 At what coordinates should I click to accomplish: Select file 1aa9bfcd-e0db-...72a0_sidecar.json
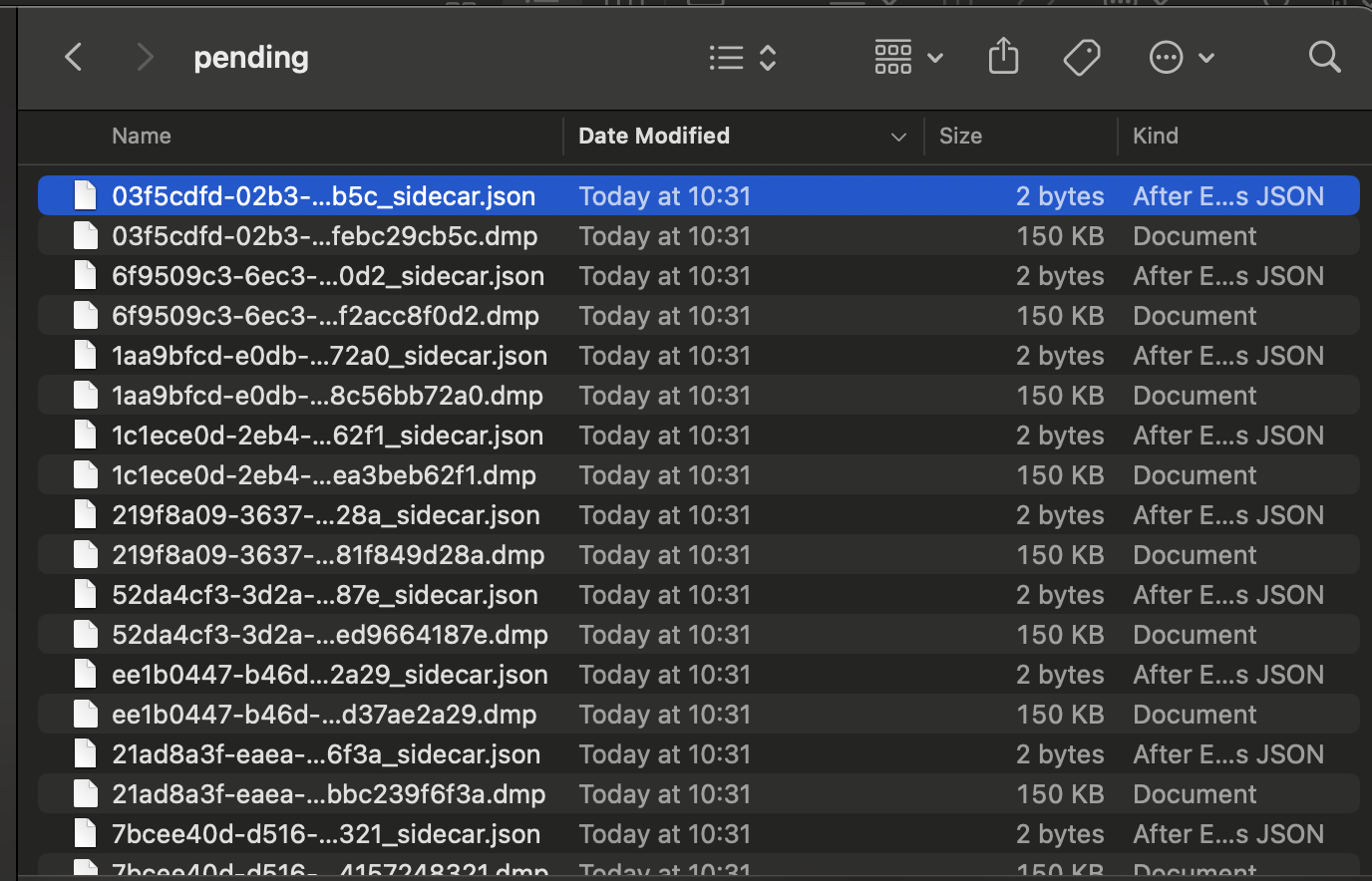pos(699,355)
